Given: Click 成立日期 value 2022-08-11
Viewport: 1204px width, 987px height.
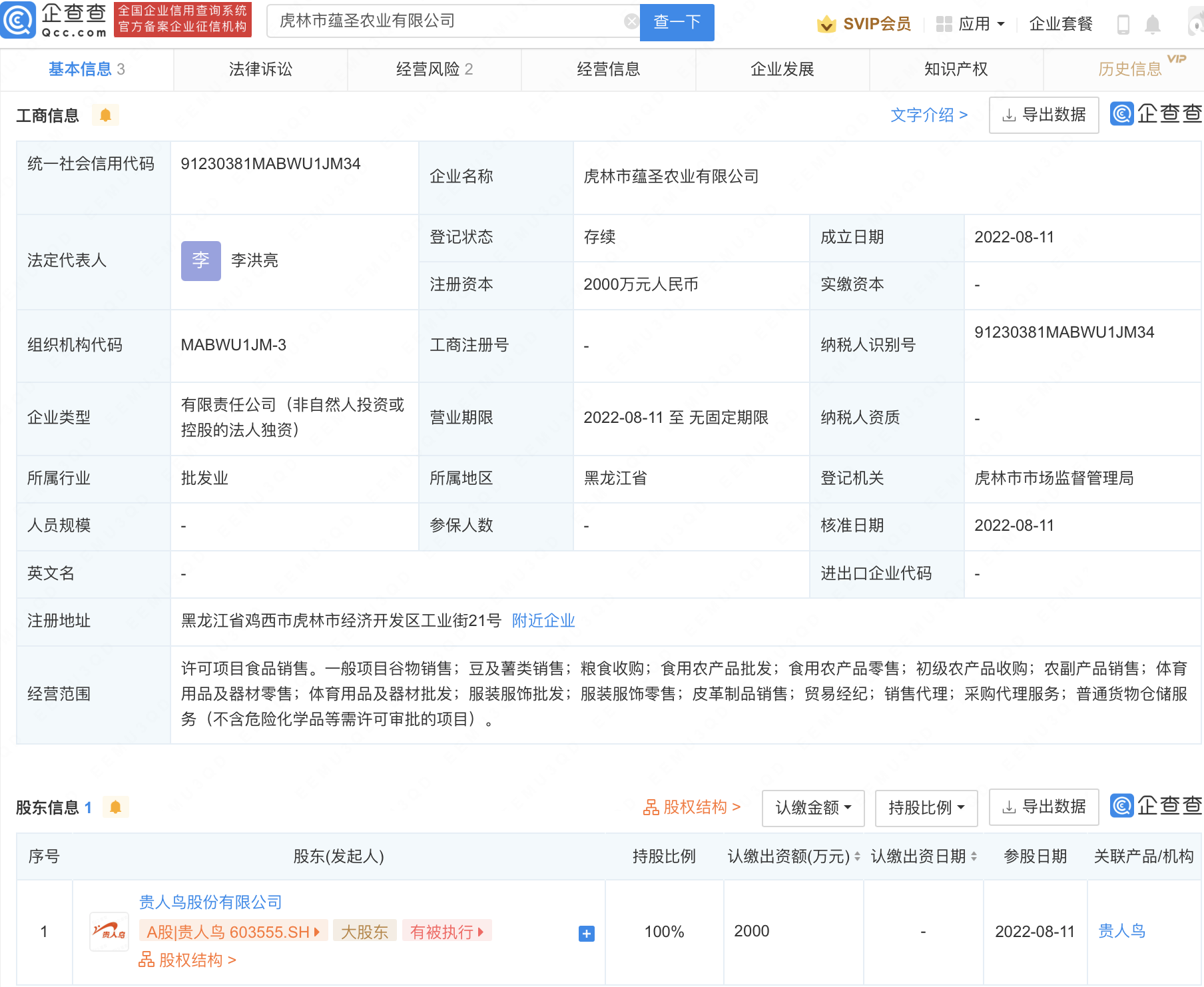Looking at the screenshot, I should coord(1014,237).
